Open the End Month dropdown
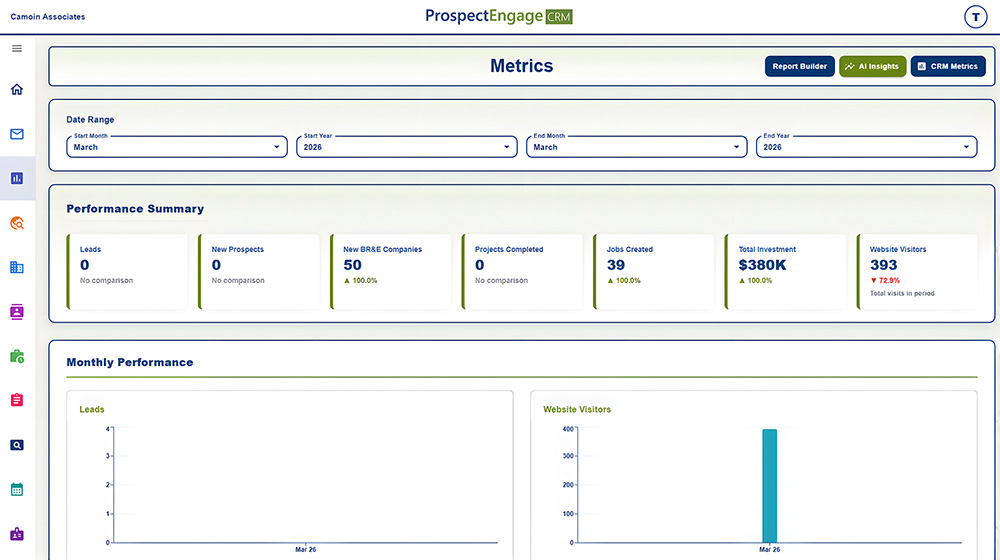 coord(636,147)
